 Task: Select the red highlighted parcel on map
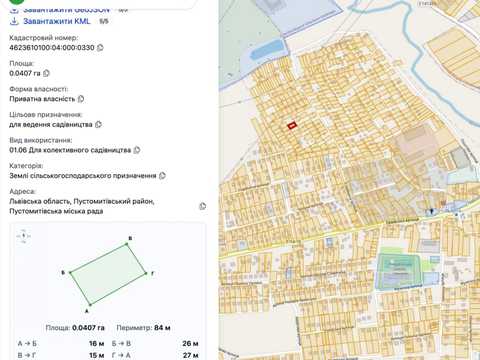292,126
